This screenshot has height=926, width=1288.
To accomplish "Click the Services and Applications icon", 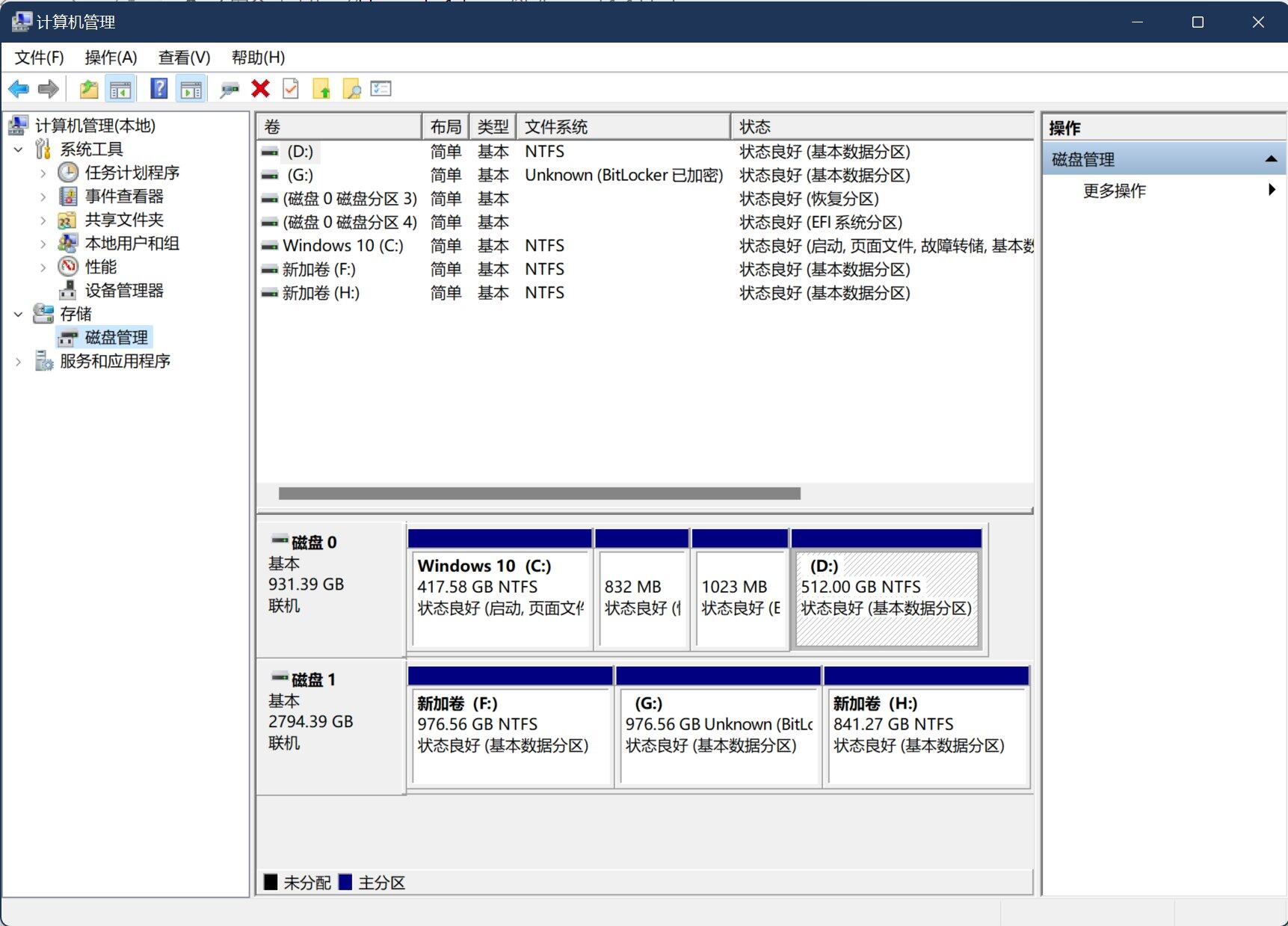I will pos(43,361).
